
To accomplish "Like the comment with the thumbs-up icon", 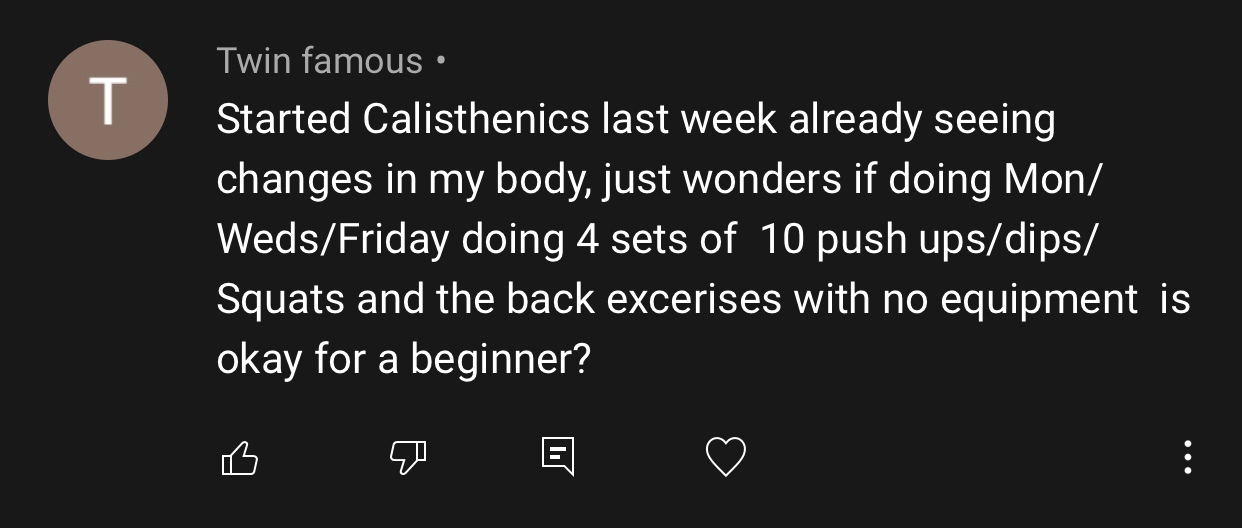I will 238,458.
